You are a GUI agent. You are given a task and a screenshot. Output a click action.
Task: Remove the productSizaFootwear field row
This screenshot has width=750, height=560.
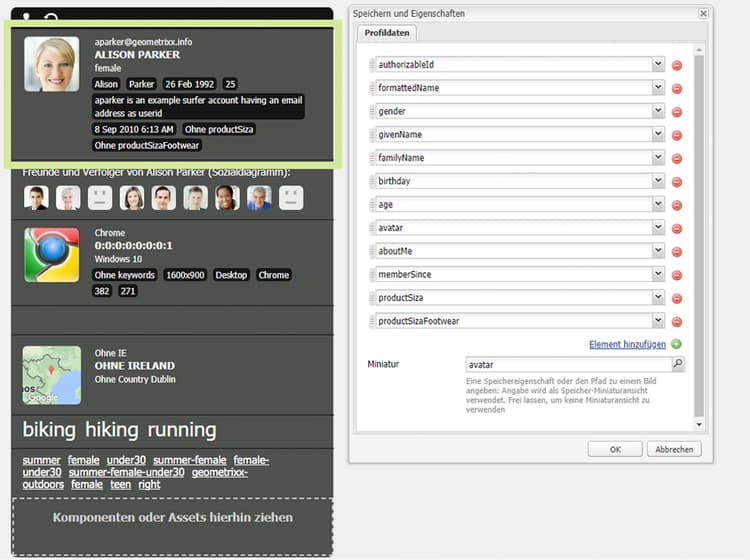pyautogui.click(x=677, y=322)
